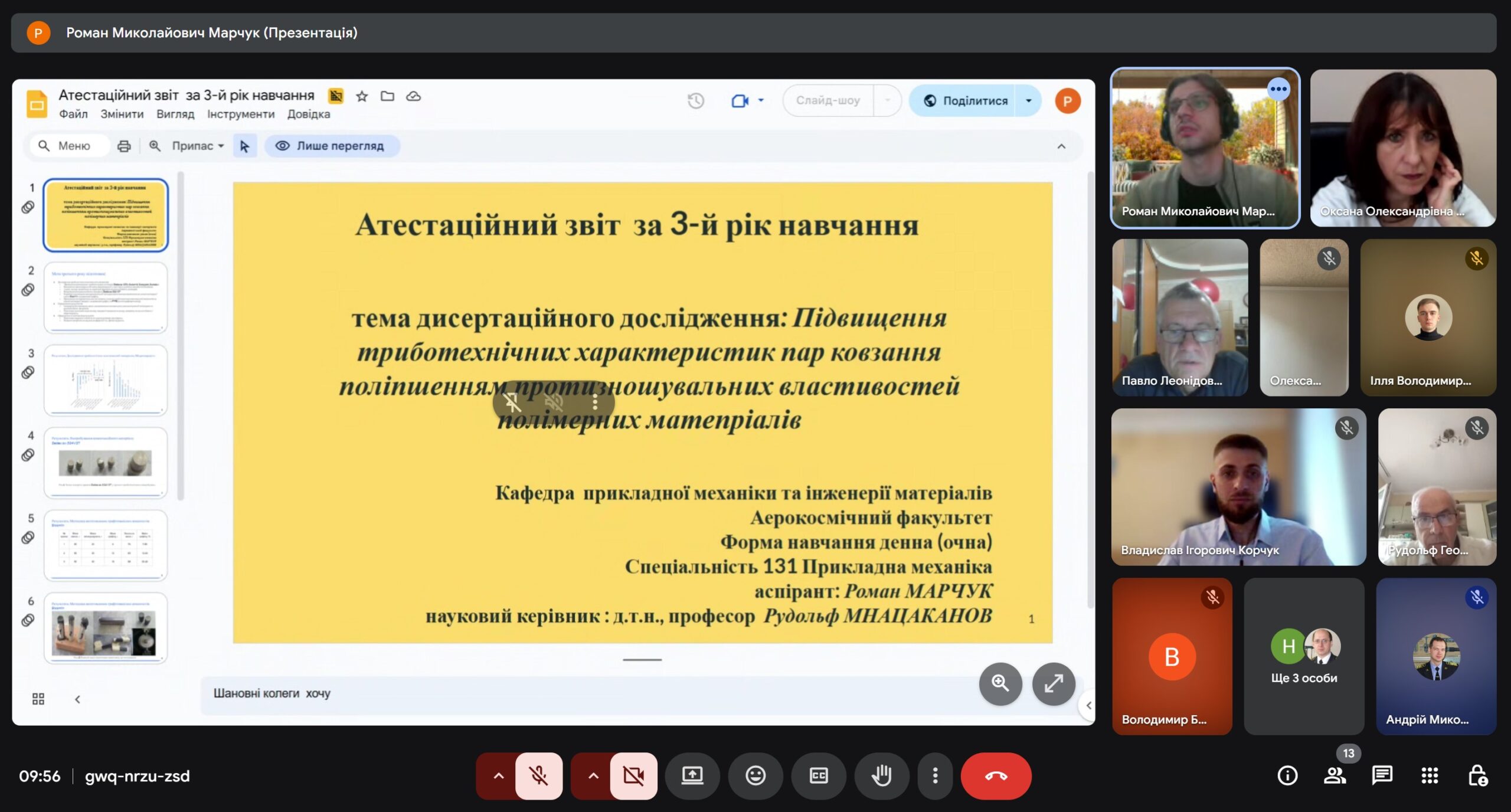Click the present screen icon

692,775
